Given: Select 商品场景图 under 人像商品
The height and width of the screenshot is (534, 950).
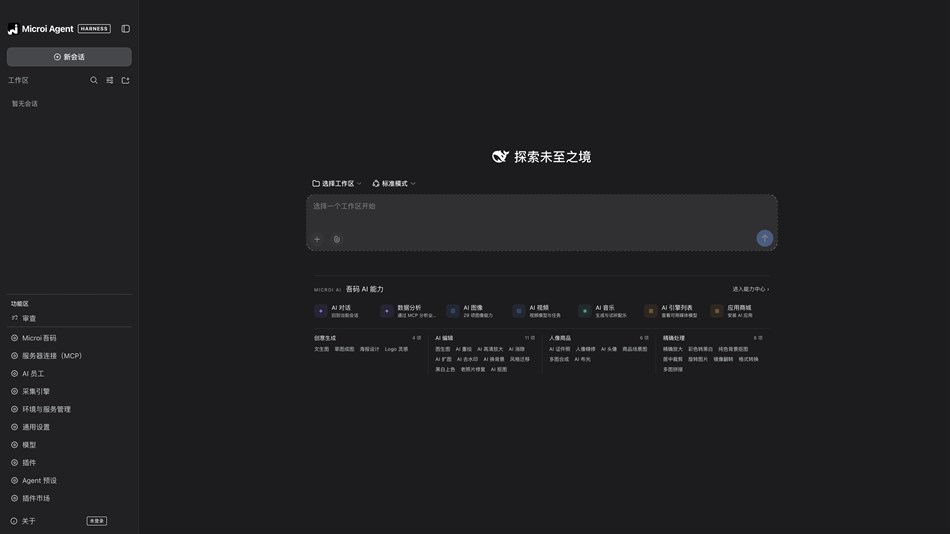Looking at the screenshot, I should [634, 349].
